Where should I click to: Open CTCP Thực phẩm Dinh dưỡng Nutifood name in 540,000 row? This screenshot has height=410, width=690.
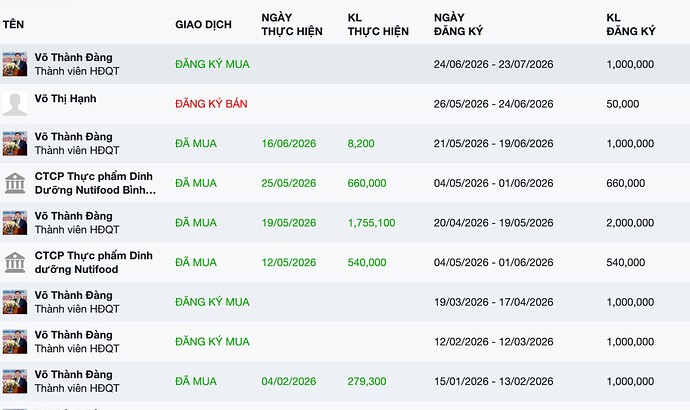(x=93, y=262)
